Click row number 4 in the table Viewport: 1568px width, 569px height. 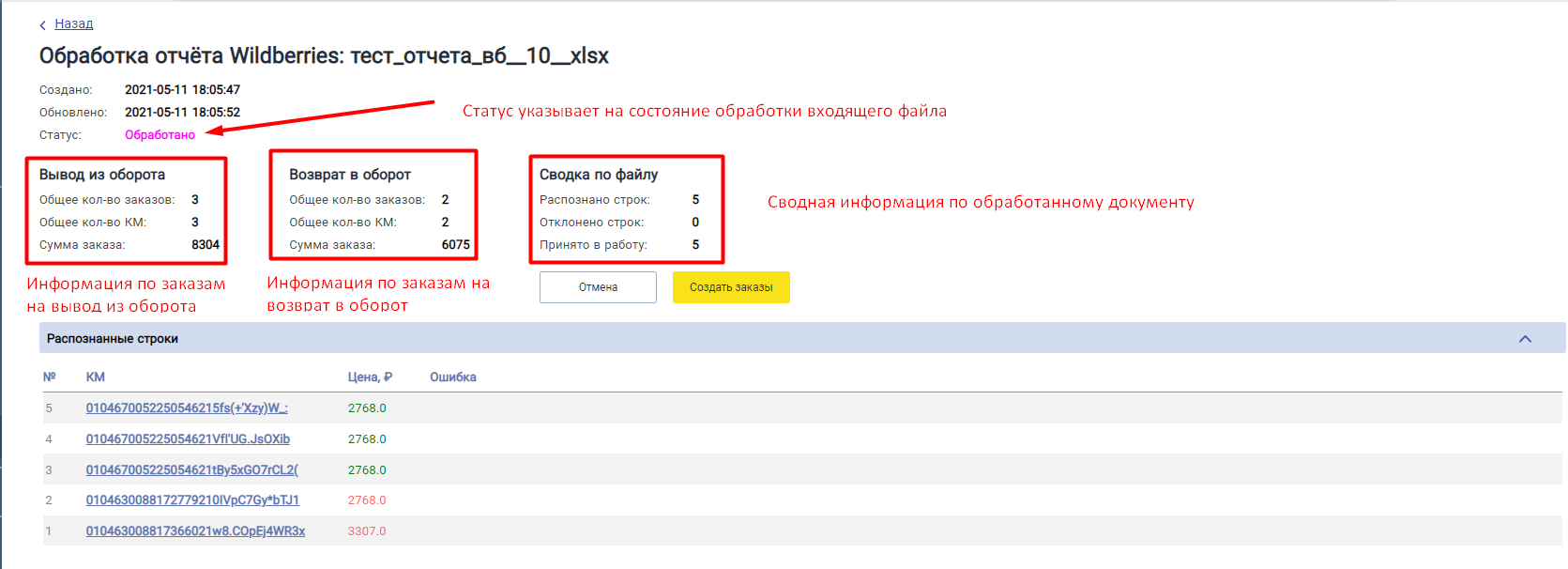pyautogui.click(x=49, y=438)
